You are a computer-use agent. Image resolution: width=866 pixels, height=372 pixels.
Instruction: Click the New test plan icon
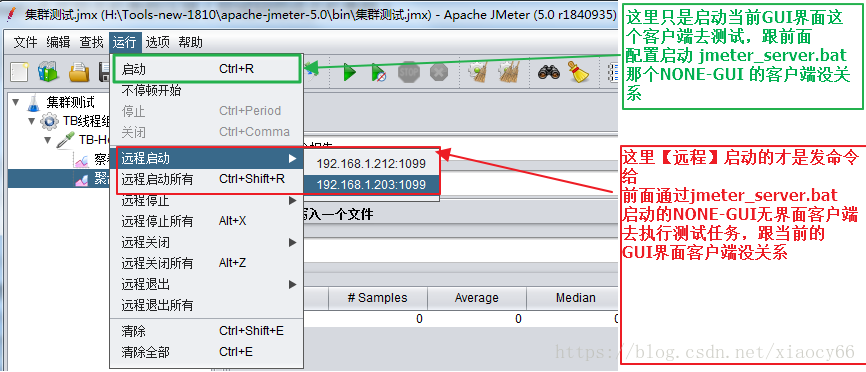[19, 73]
